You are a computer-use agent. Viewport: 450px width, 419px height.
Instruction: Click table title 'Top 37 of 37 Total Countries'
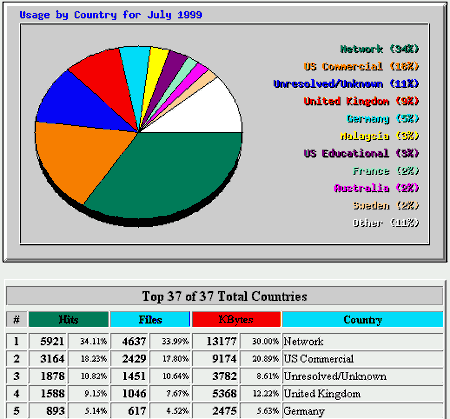(x=225, y=296)
